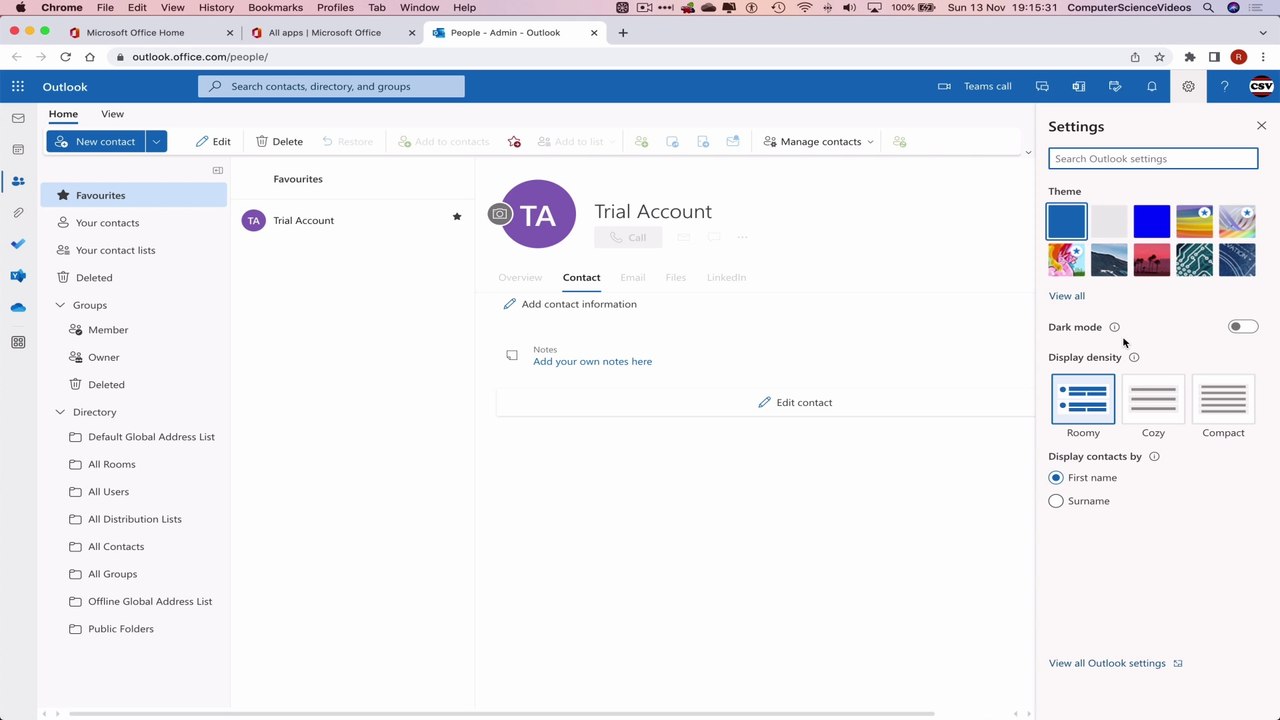Image resolution: width=1280 pixels, height=720 pixels.
Task: Toggle Dark mode switch
Action: coord(1243,327)
